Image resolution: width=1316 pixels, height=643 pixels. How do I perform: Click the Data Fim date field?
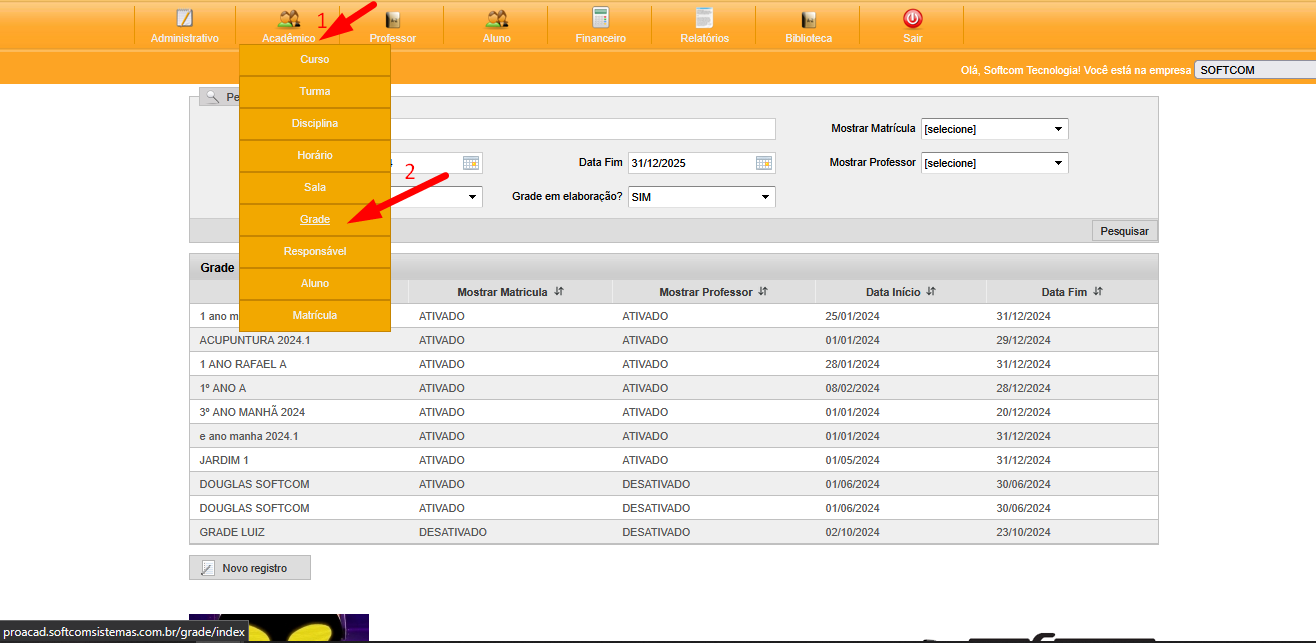[x=690, y=163]
